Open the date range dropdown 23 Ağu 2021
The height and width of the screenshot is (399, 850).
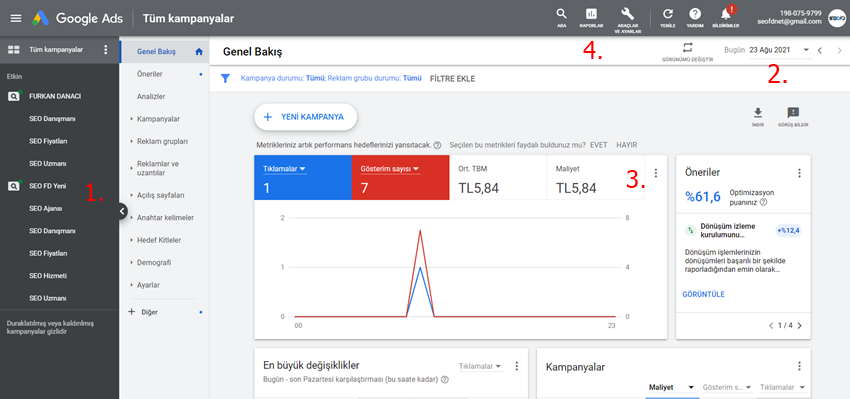pyautogui.click(x=780, y=50)
